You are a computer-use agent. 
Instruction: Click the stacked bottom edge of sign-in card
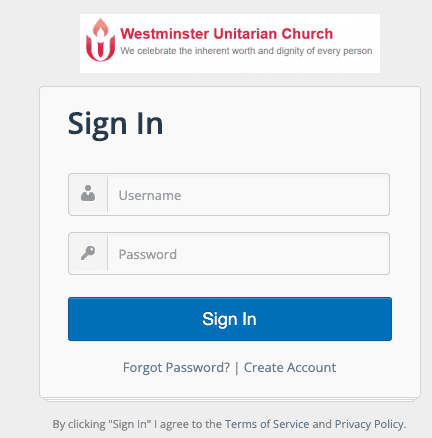point(230,399)
